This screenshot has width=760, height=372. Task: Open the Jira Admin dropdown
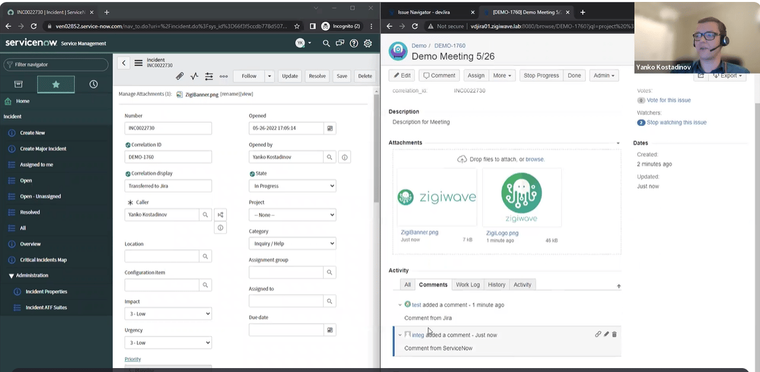click(604, 76)
